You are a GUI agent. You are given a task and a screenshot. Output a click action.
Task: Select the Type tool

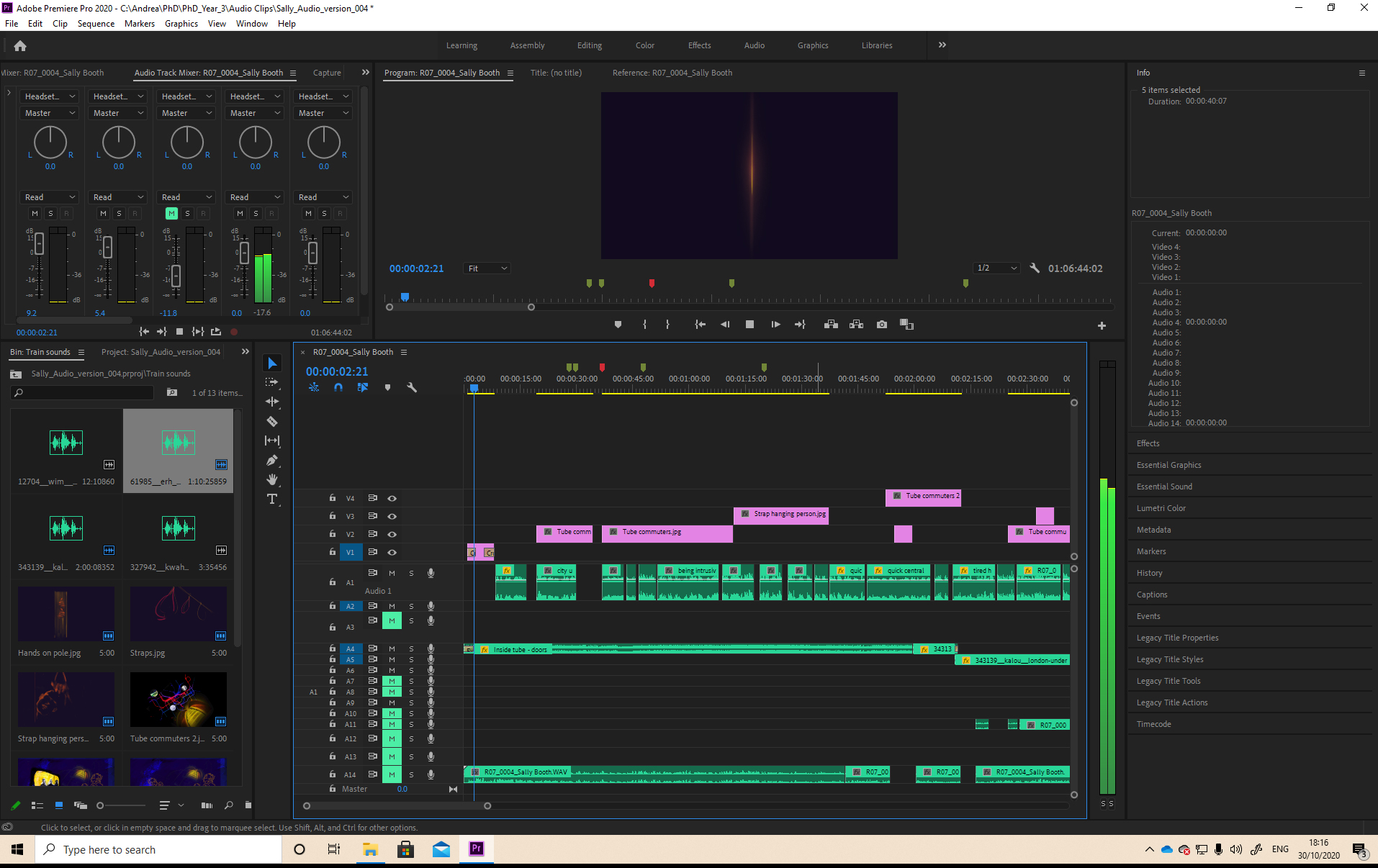272,499
